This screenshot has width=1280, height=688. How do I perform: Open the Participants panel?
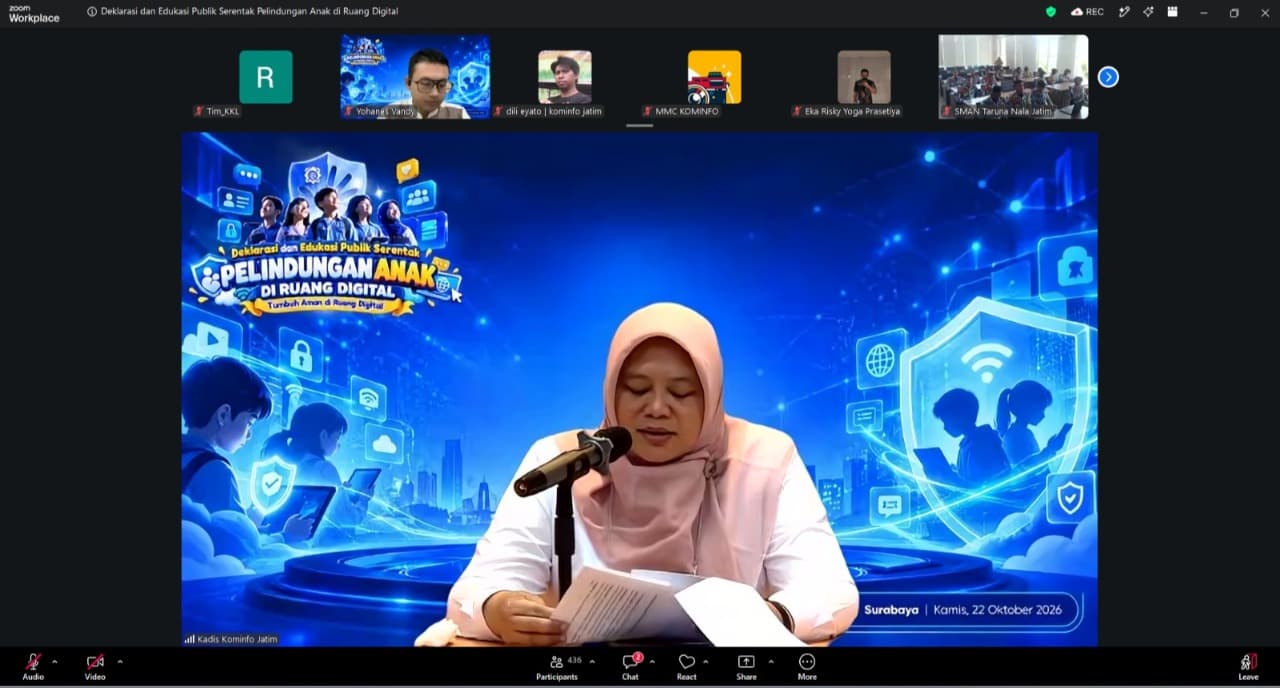coord(557,667)
